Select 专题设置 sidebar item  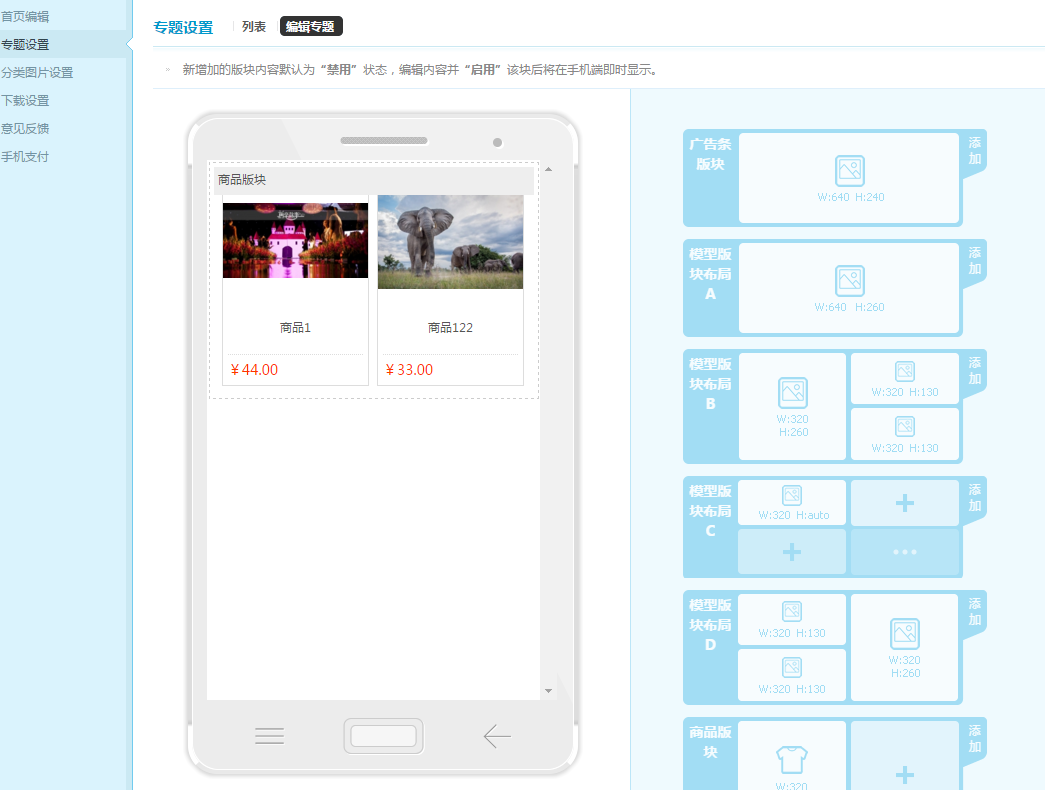25,45
